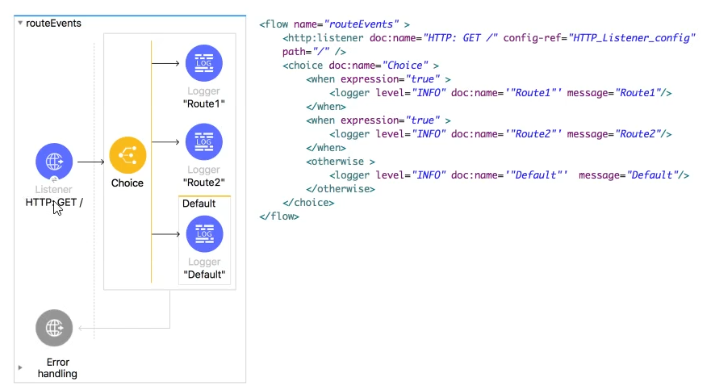
Task: Click the routeEvents flow title
Action: coord(54,23)
